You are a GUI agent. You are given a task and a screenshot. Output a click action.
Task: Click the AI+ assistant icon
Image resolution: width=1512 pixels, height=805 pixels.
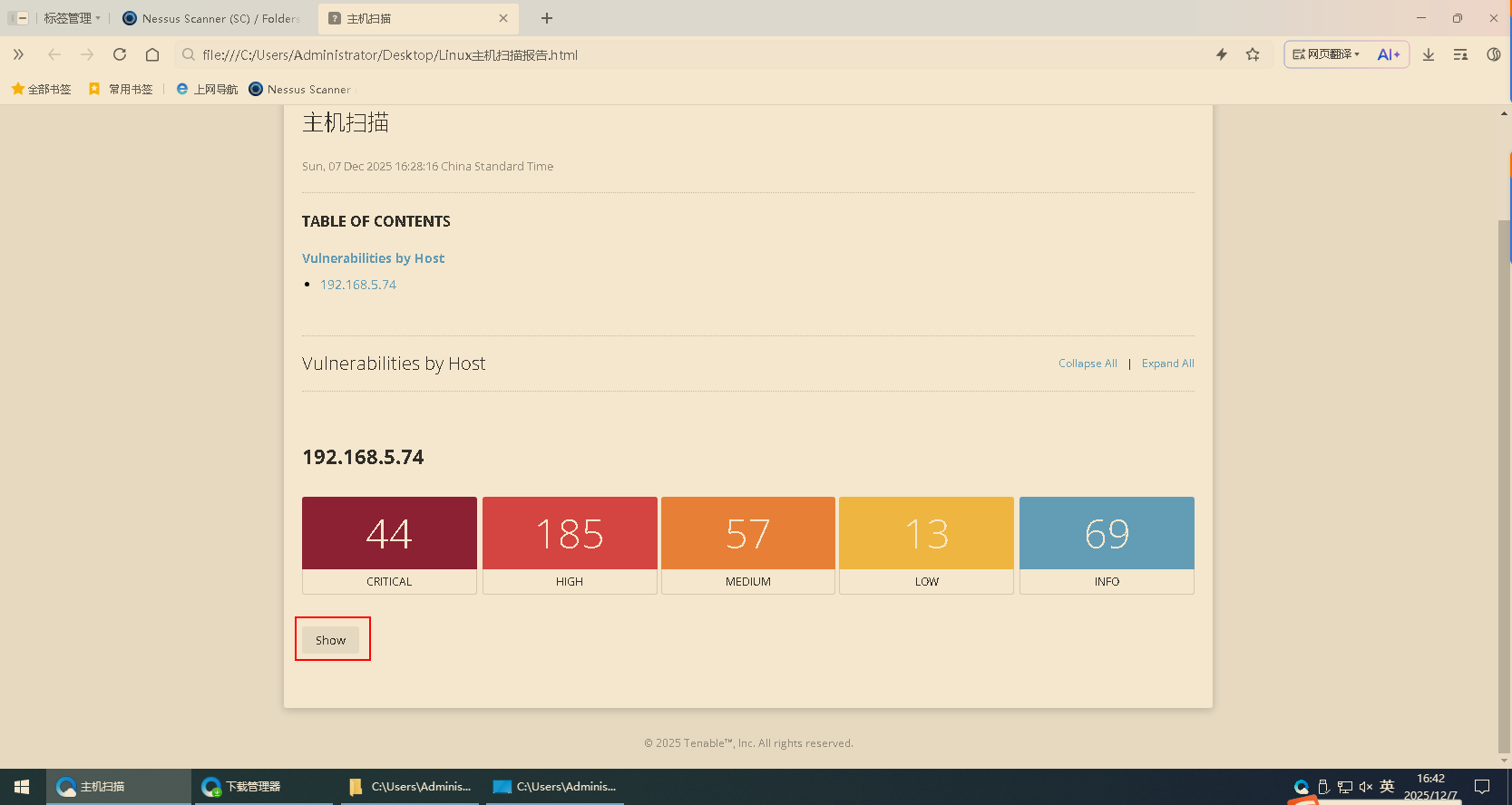[1388, 54]
